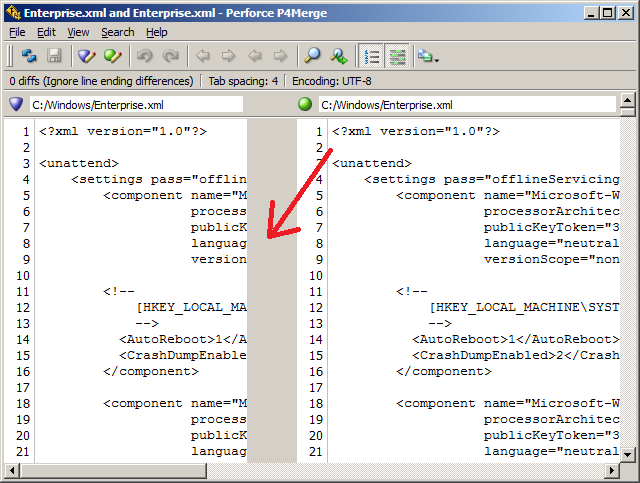Click the horizontal scrollbar right arrow
Screen dimensions: 640x483
pyautogui.click(x=611, y=470)
